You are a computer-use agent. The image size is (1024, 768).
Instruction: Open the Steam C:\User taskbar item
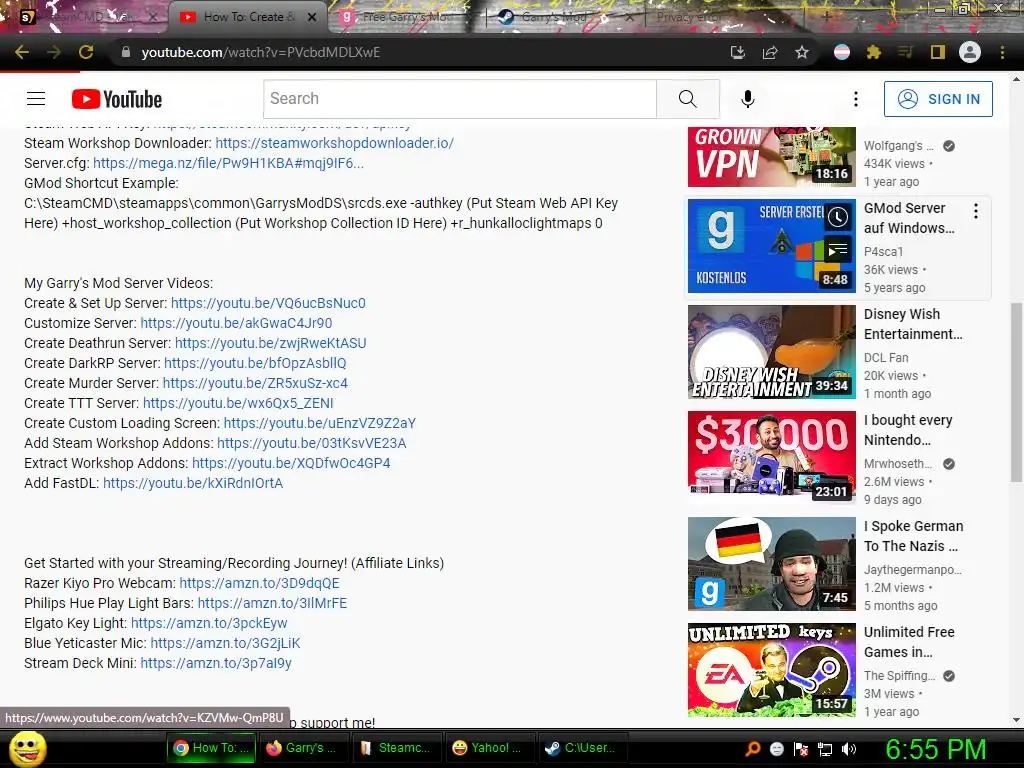point(581,748)
